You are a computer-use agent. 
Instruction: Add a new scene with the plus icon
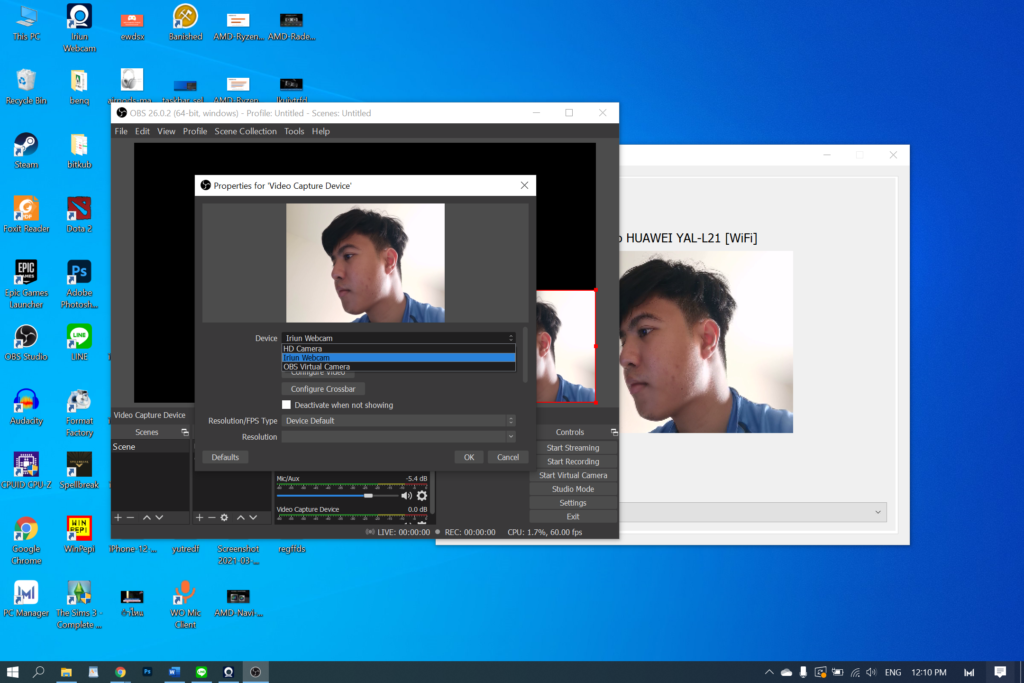(117, 517)
